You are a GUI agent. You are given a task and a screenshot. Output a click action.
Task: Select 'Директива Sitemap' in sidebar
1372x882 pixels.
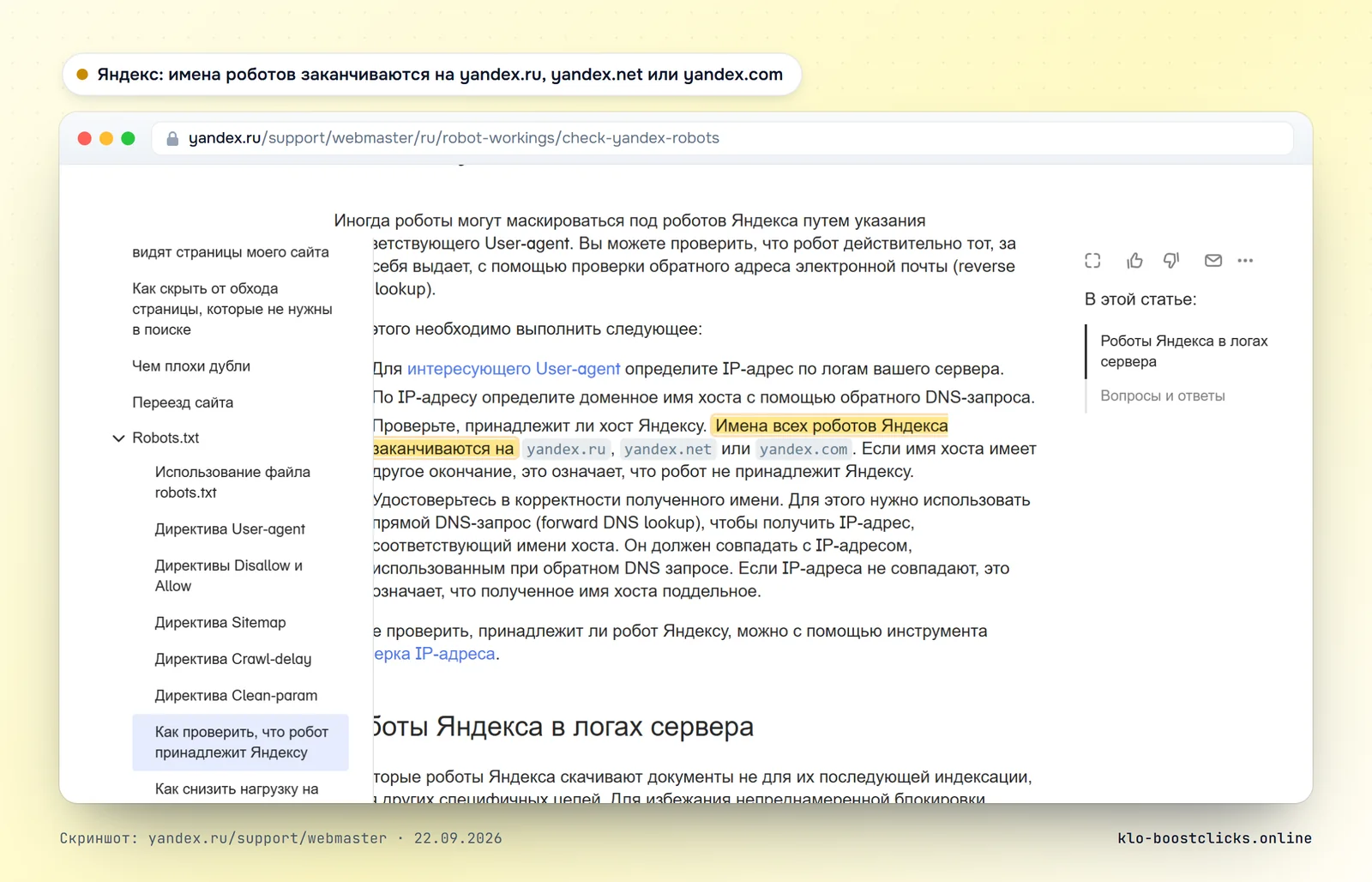coord(220,623)
